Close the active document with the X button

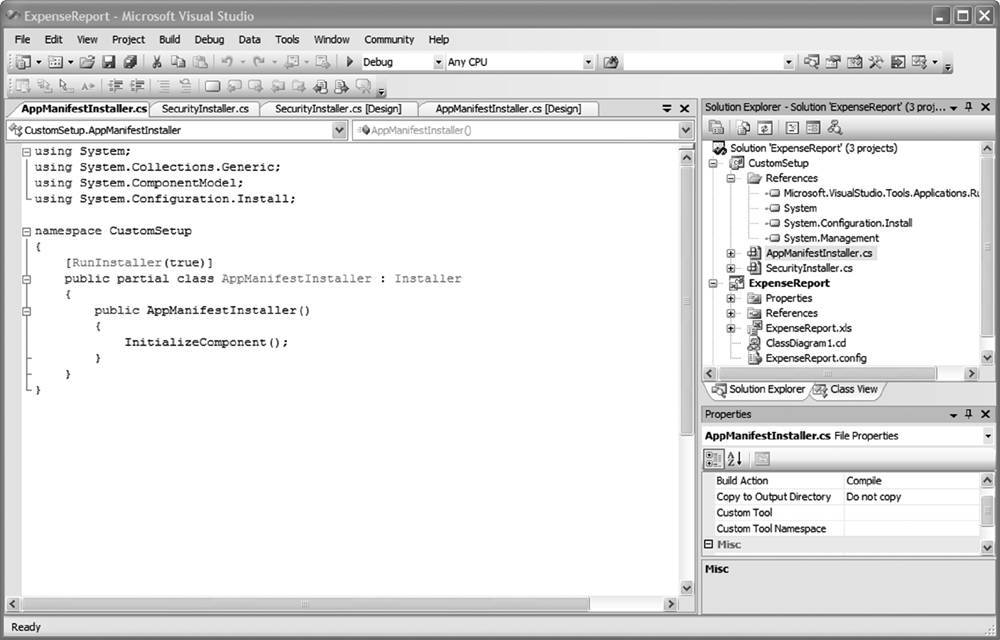(684, 109)
